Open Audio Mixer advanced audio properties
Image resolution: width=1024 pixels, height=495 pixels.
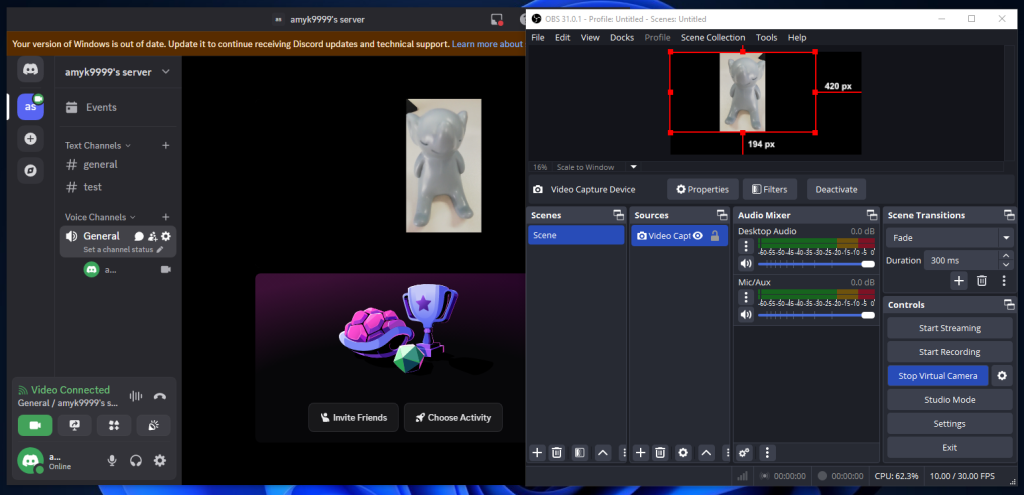click(x=744, y=453)
